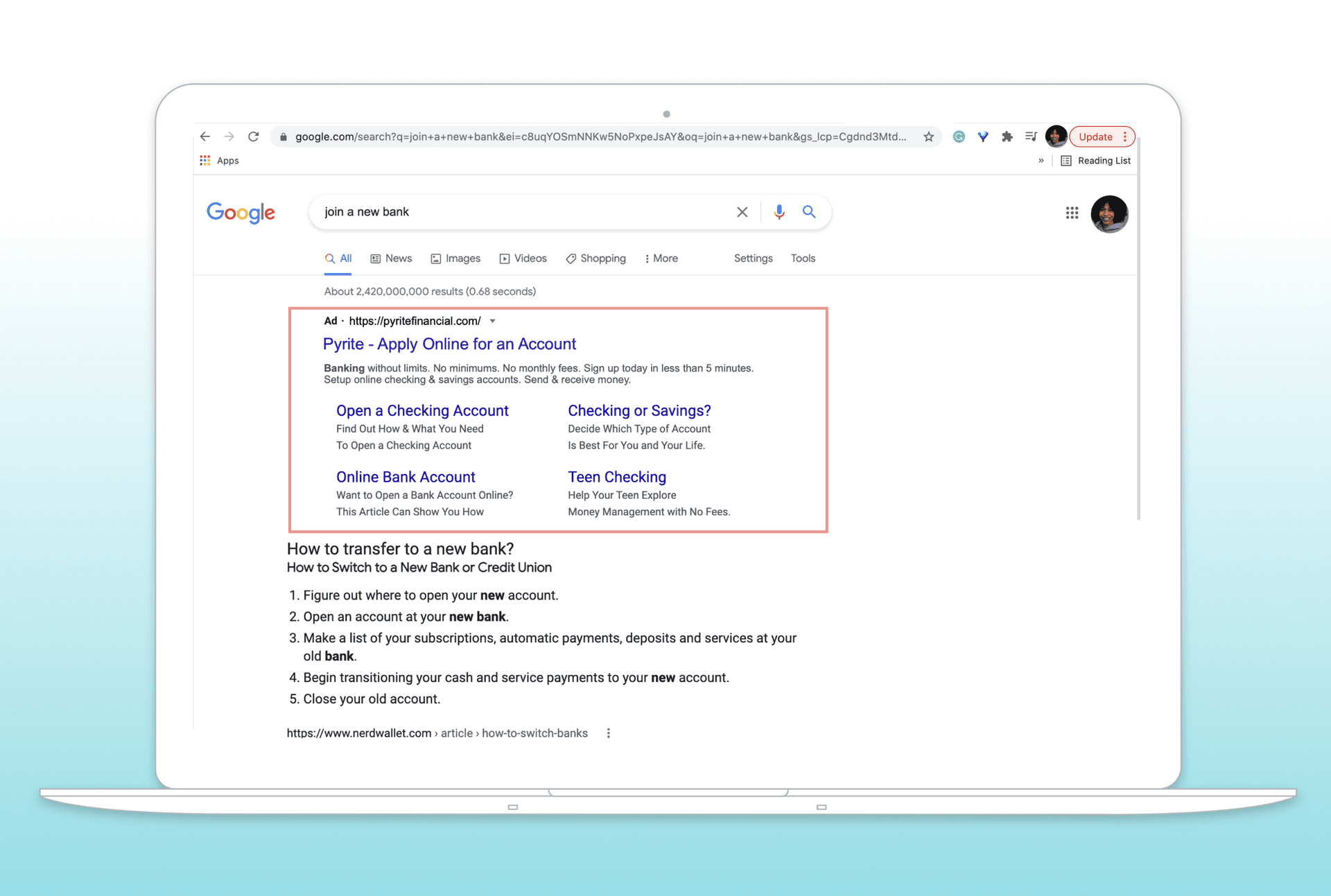This screenshot has height=896, width=1331.
Task: Open the Google apps grid
Action: (1072, 213)
